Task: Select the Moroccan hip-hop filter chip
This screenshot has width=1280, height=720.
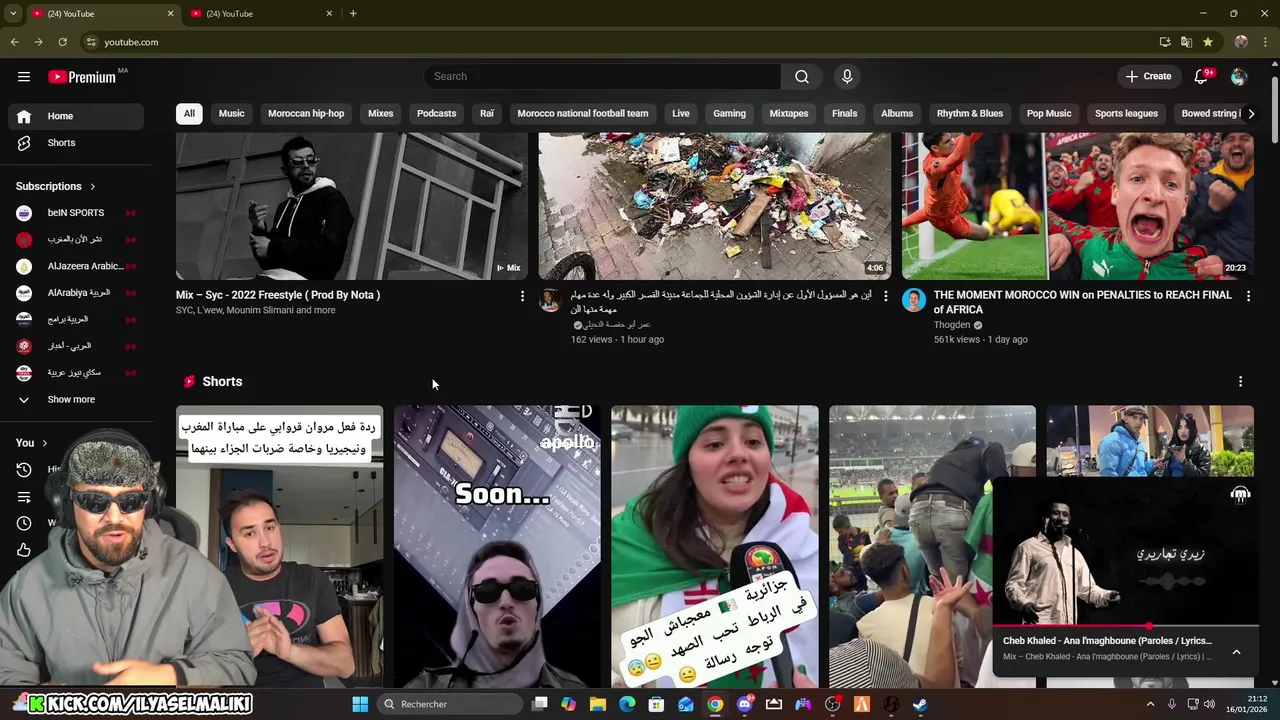Action: (306, 113)
